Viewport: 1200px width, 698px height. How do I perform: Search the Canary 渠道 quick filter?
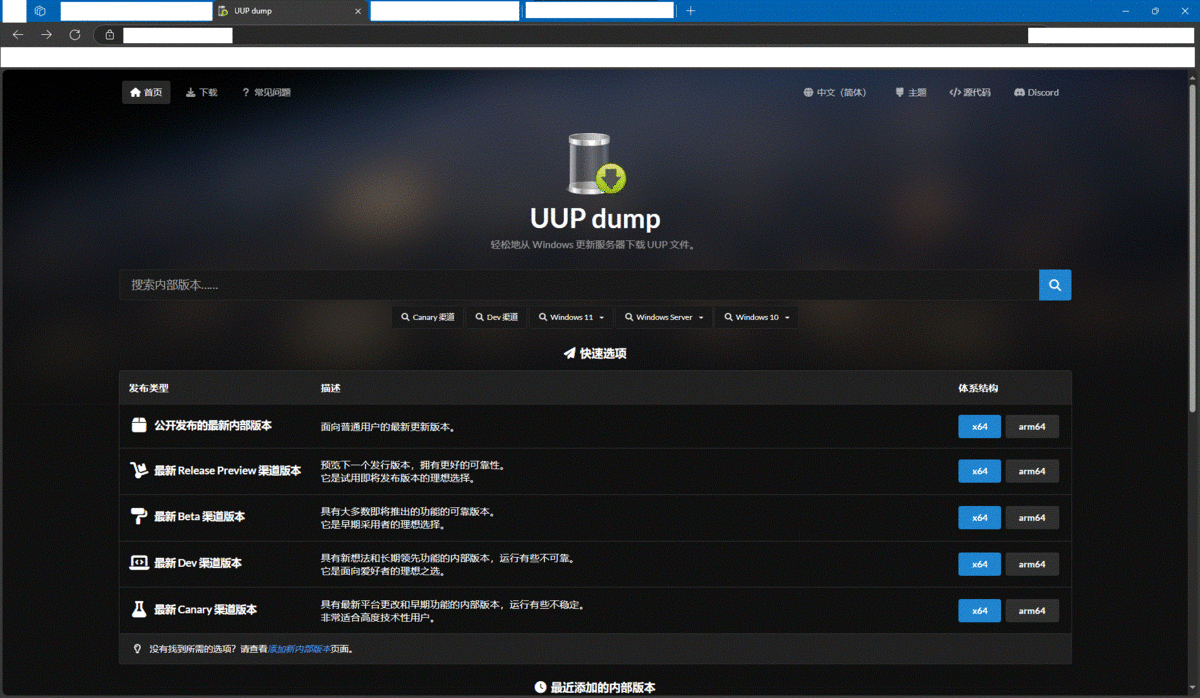[428, 317]
